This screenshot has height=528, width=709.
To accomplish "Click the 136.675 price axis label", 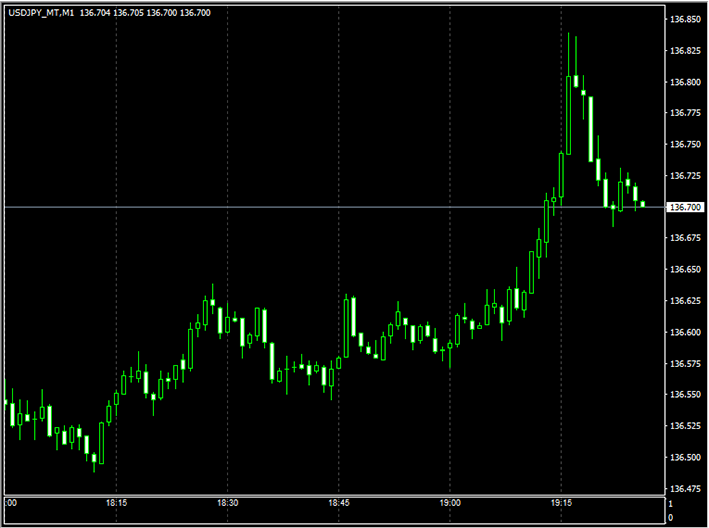I will click(685, 238).
